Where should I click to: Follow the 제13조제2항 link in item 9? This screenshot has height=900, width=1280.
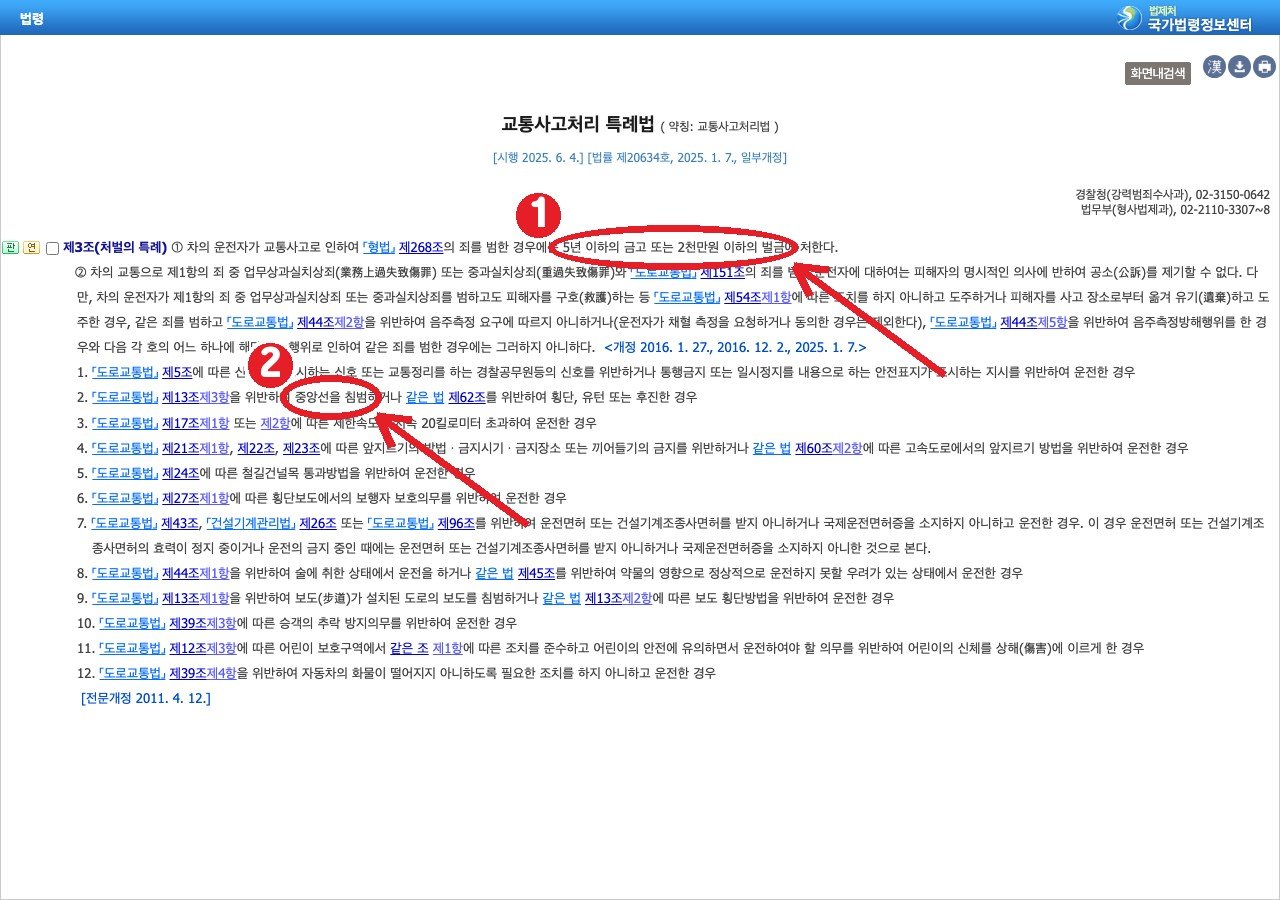618,598
